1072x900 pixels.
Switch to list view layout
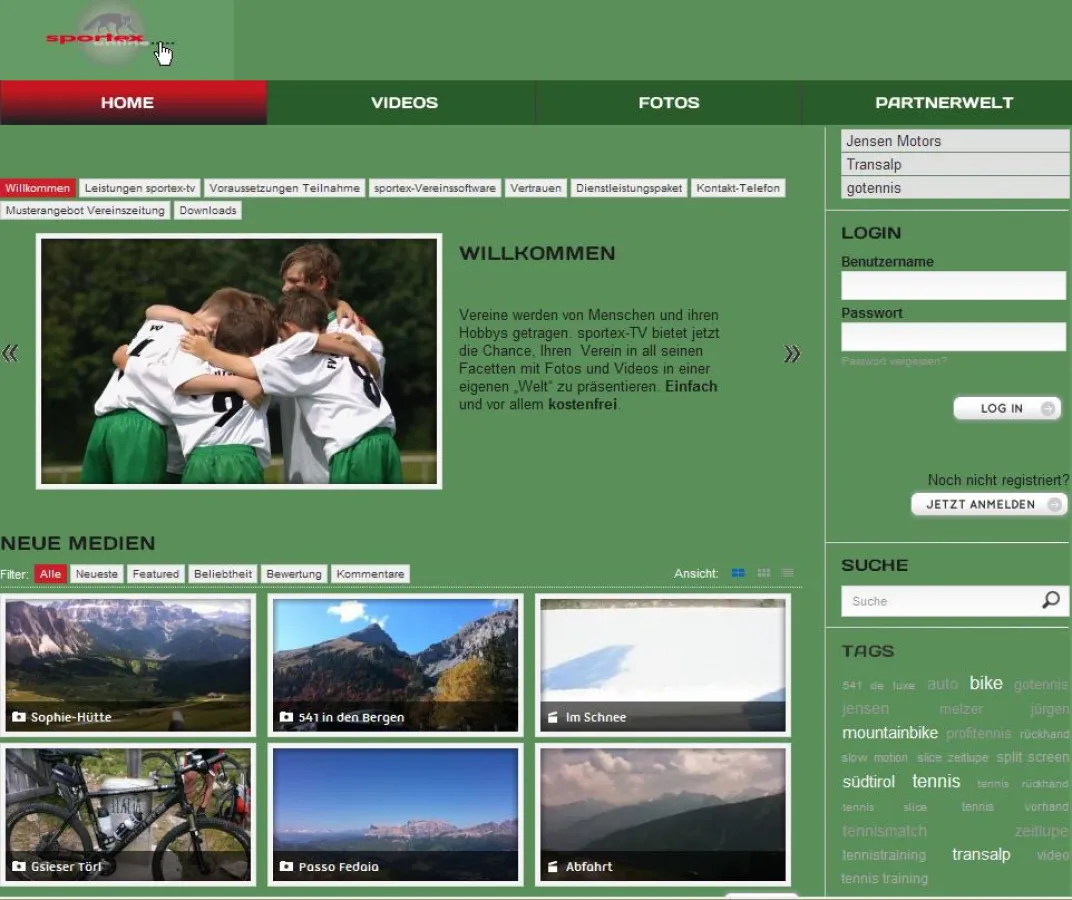click(788, 573)
